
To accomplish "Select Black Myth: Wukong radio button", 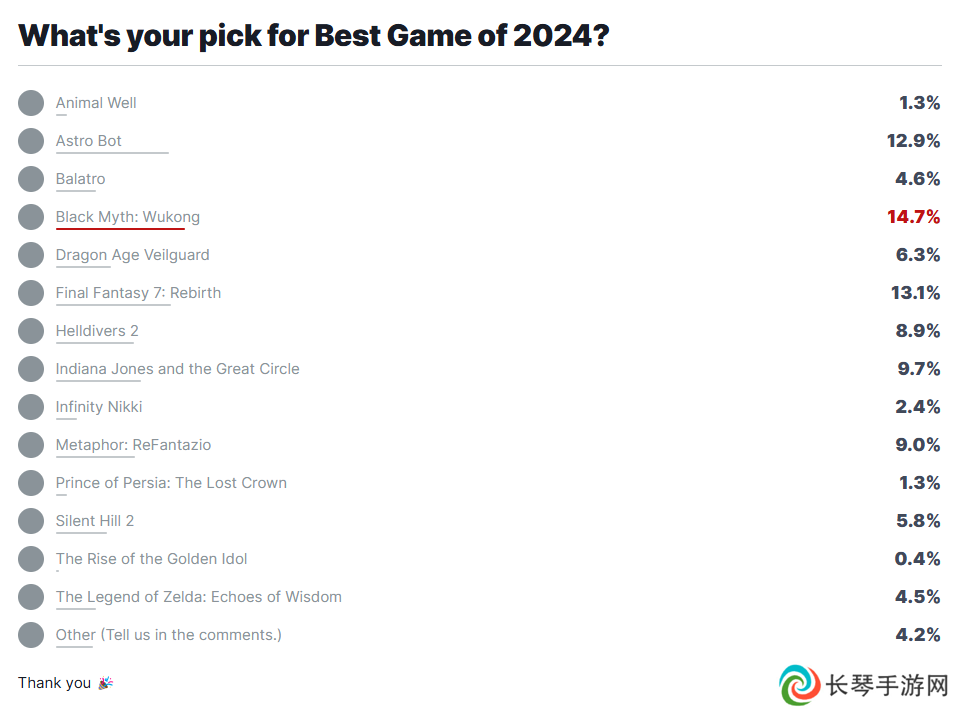I will pyautogui.click(x=31, y=217).
